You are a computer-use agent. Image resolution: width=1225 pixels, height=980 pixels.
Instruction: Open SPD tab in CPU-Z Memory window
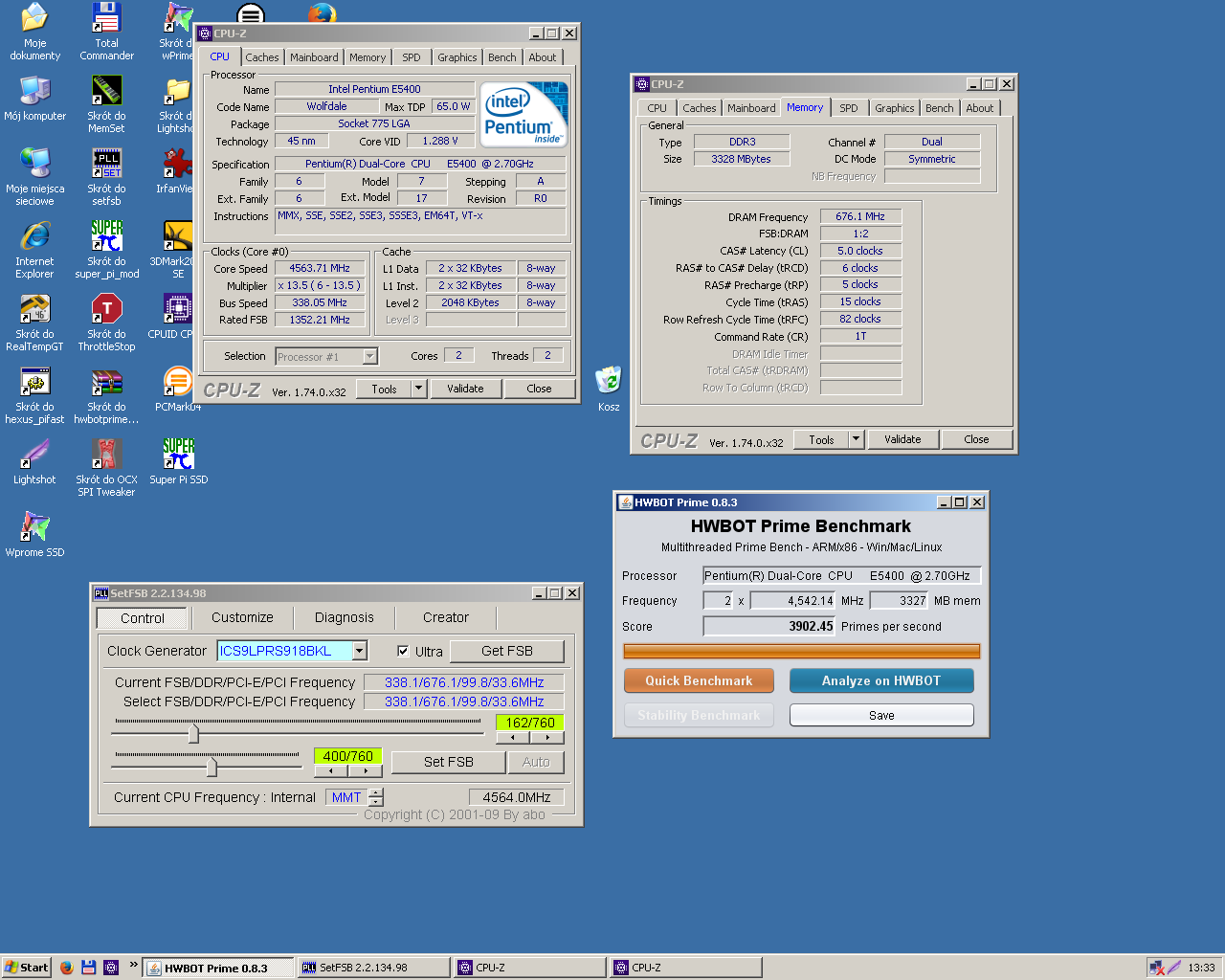(849, 108)
